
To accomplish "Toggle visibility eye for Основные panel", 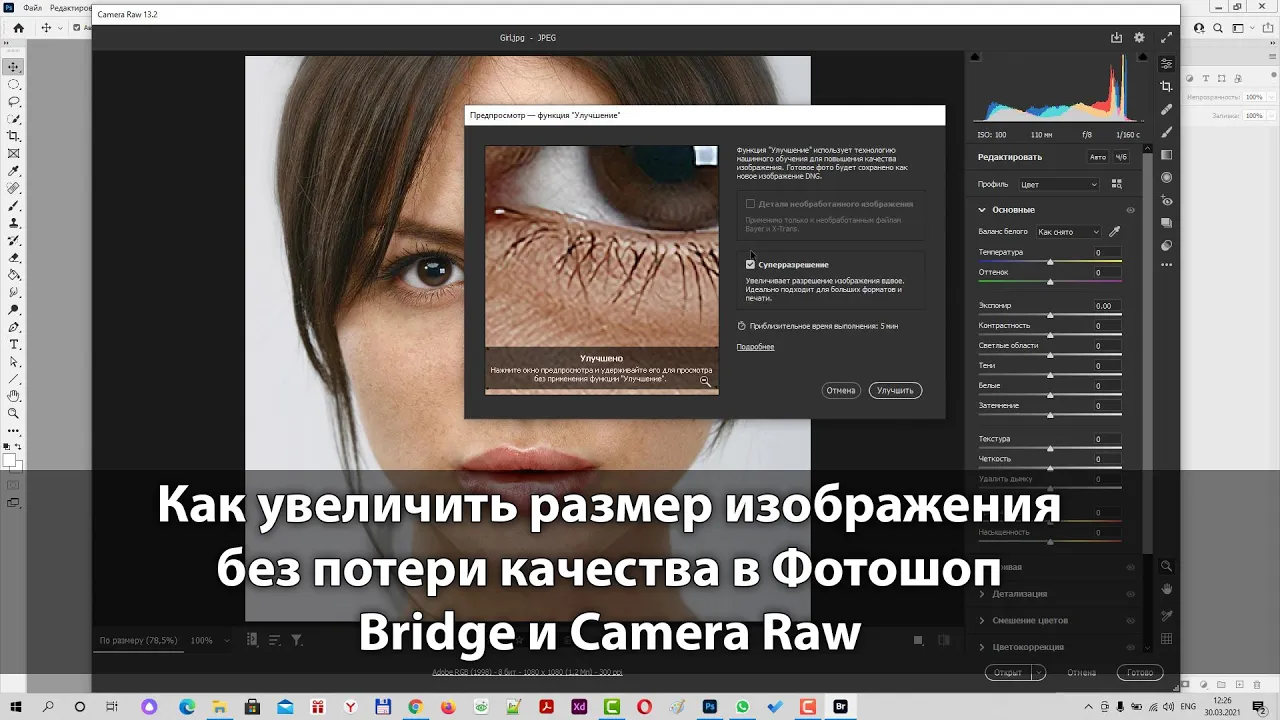I will [1131, 210].
